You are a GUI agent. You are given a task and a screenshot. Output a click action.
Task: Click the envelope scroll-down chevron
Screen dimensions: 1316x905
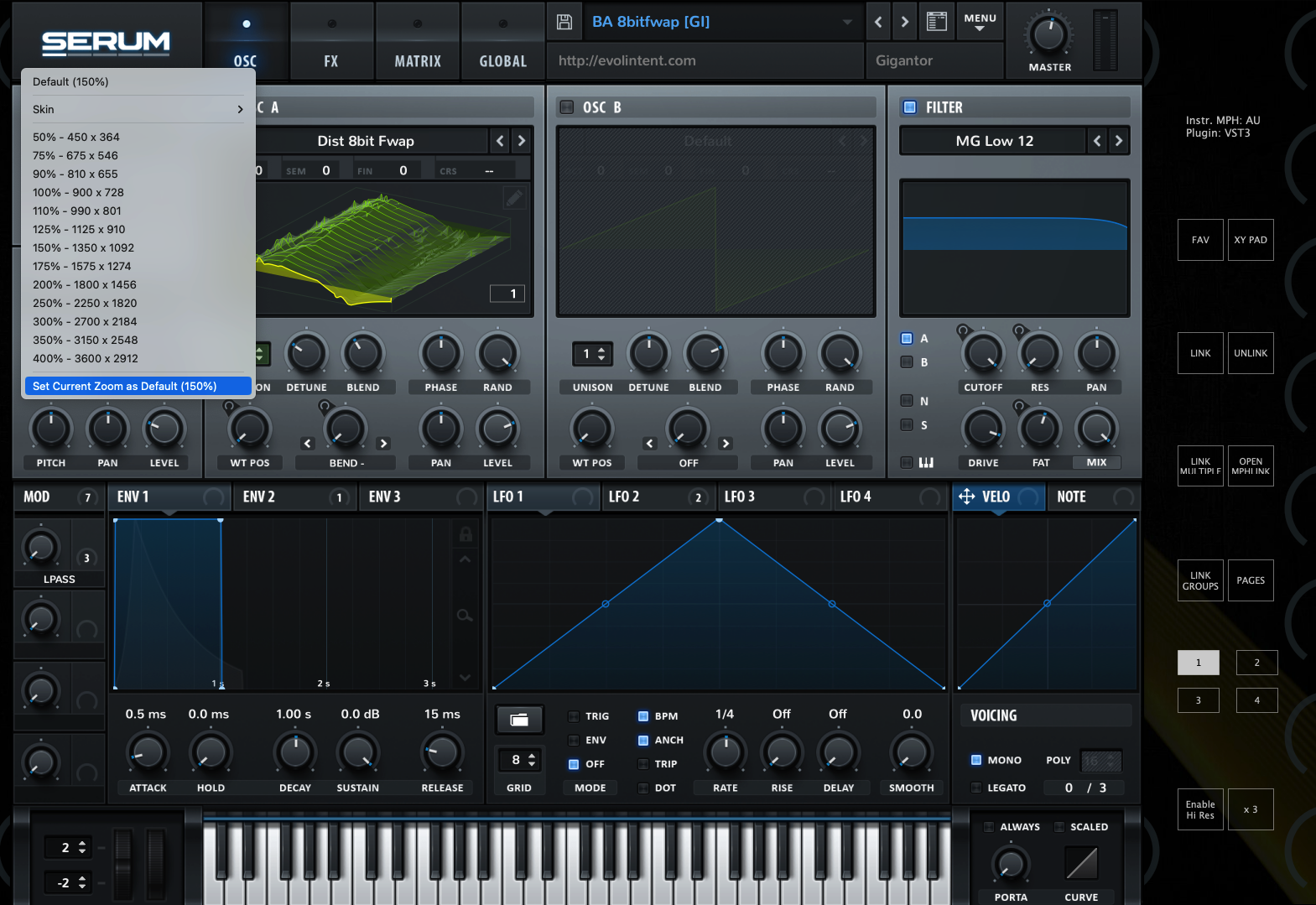466,677
